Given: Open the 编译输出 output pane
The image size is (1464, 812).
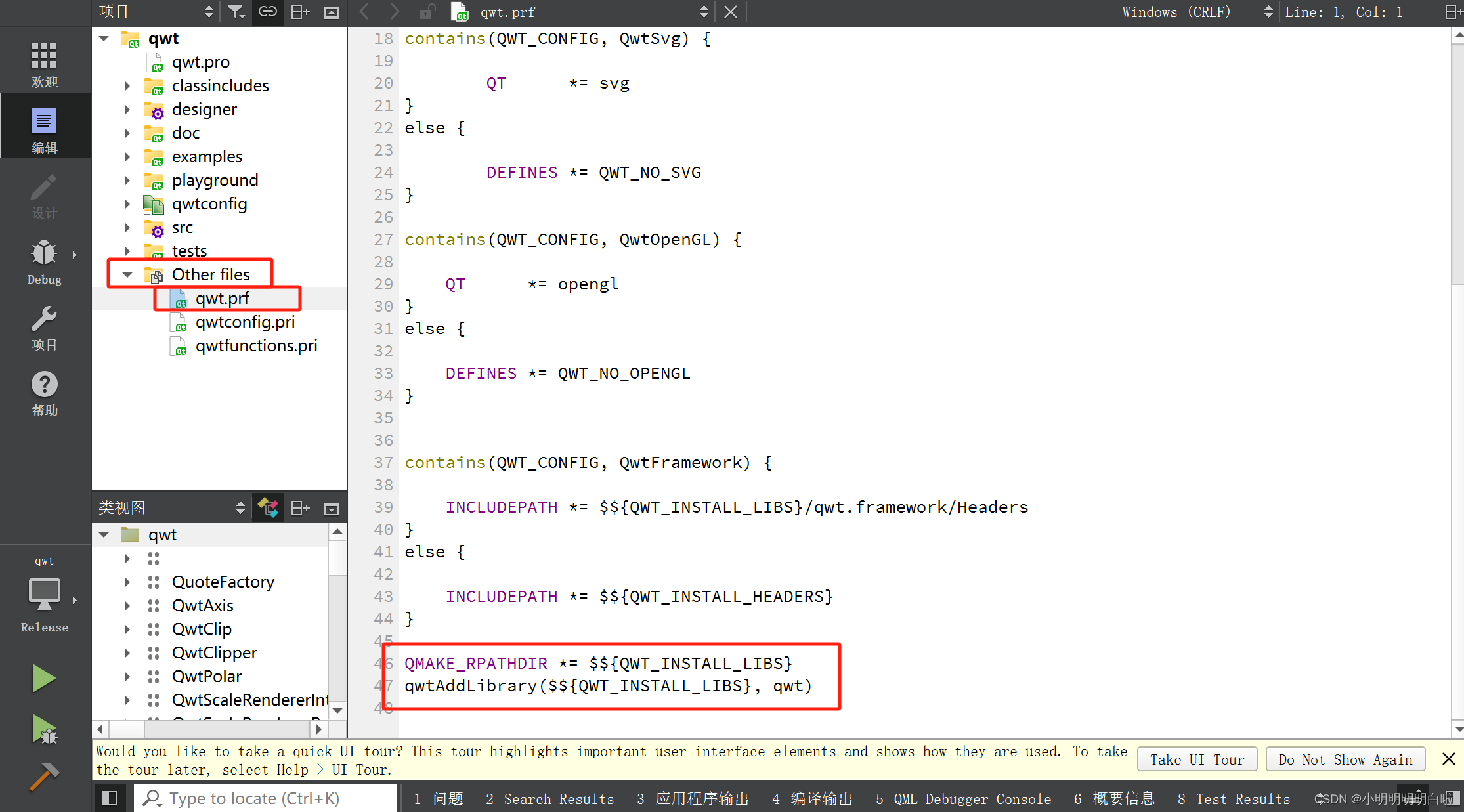Looking at the screenshot, I should point(813,799).
